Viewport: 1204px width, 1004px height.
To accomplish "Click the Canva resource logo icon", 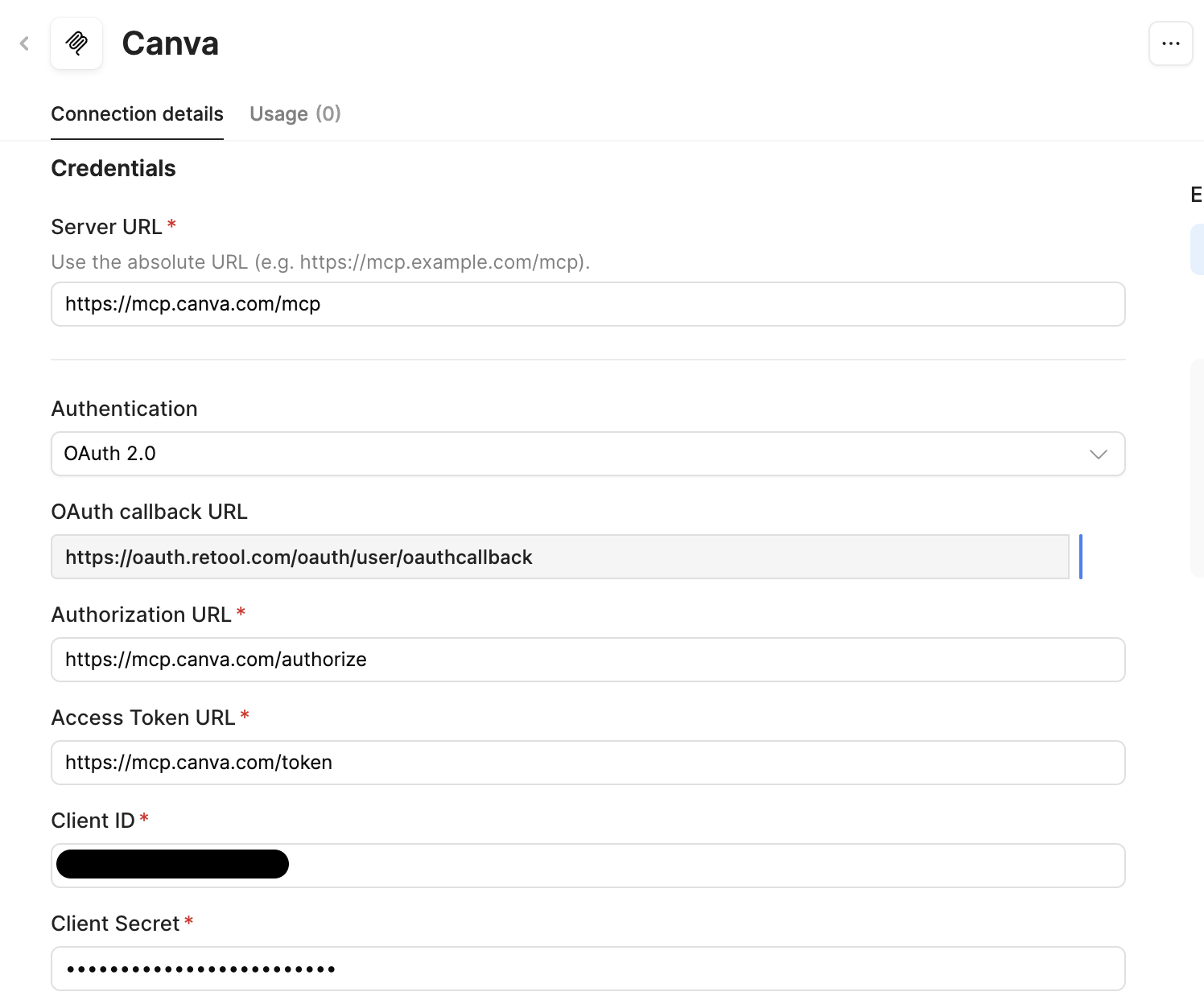I will click(x=76, y=43).
